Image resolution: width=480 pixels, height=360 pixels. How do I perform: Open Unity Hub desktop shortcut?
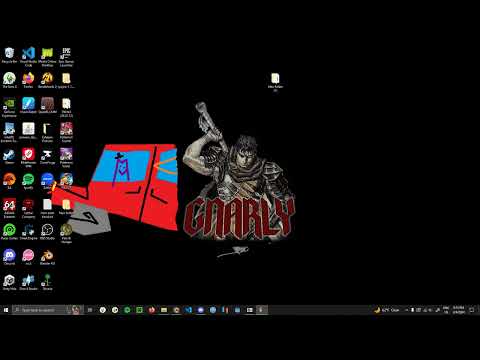click(x=9, y=283)
